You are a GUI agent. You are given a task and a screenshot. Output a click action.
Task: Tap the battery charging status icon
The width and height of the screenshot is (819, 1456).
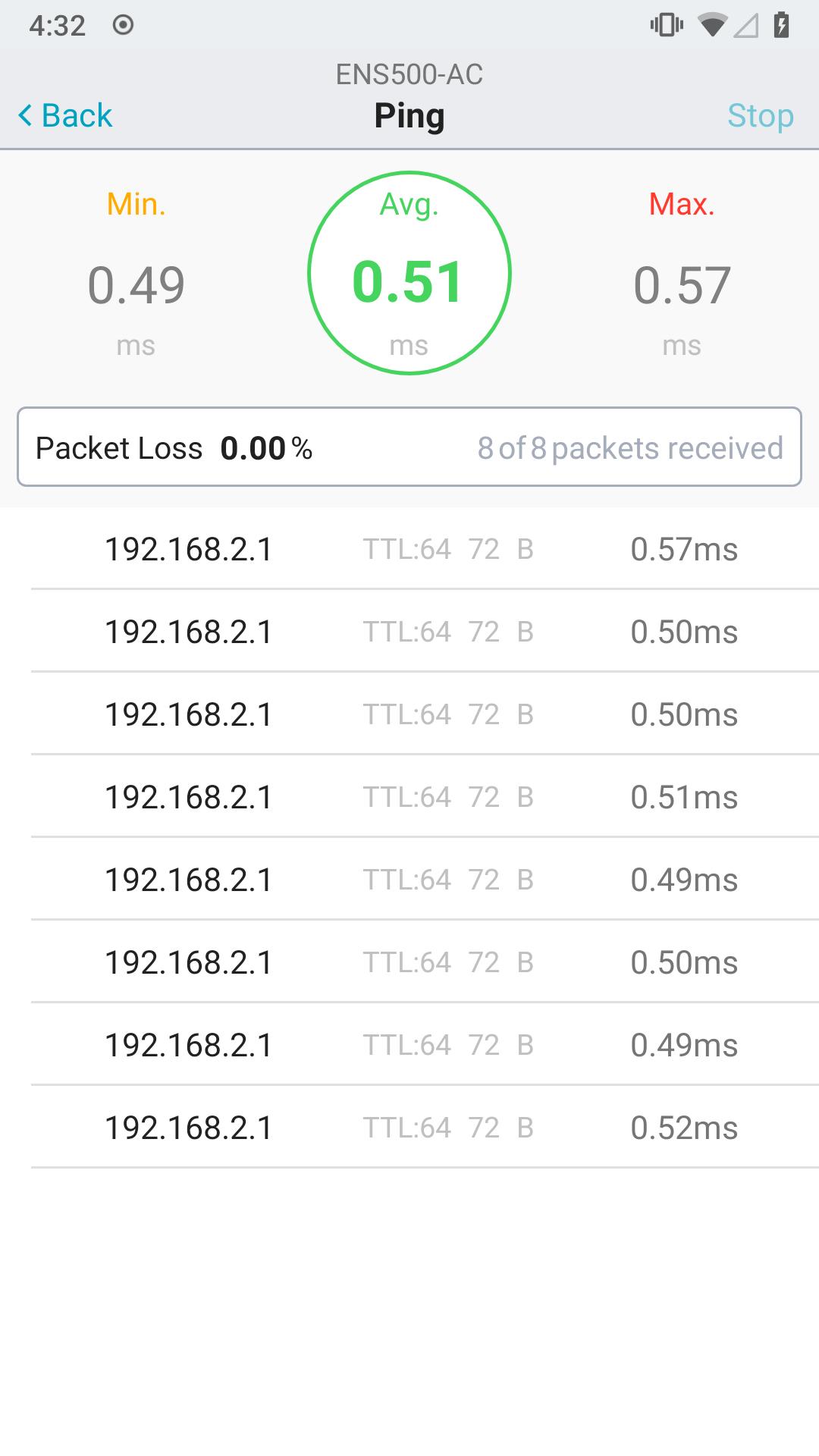tap(781, 26)
